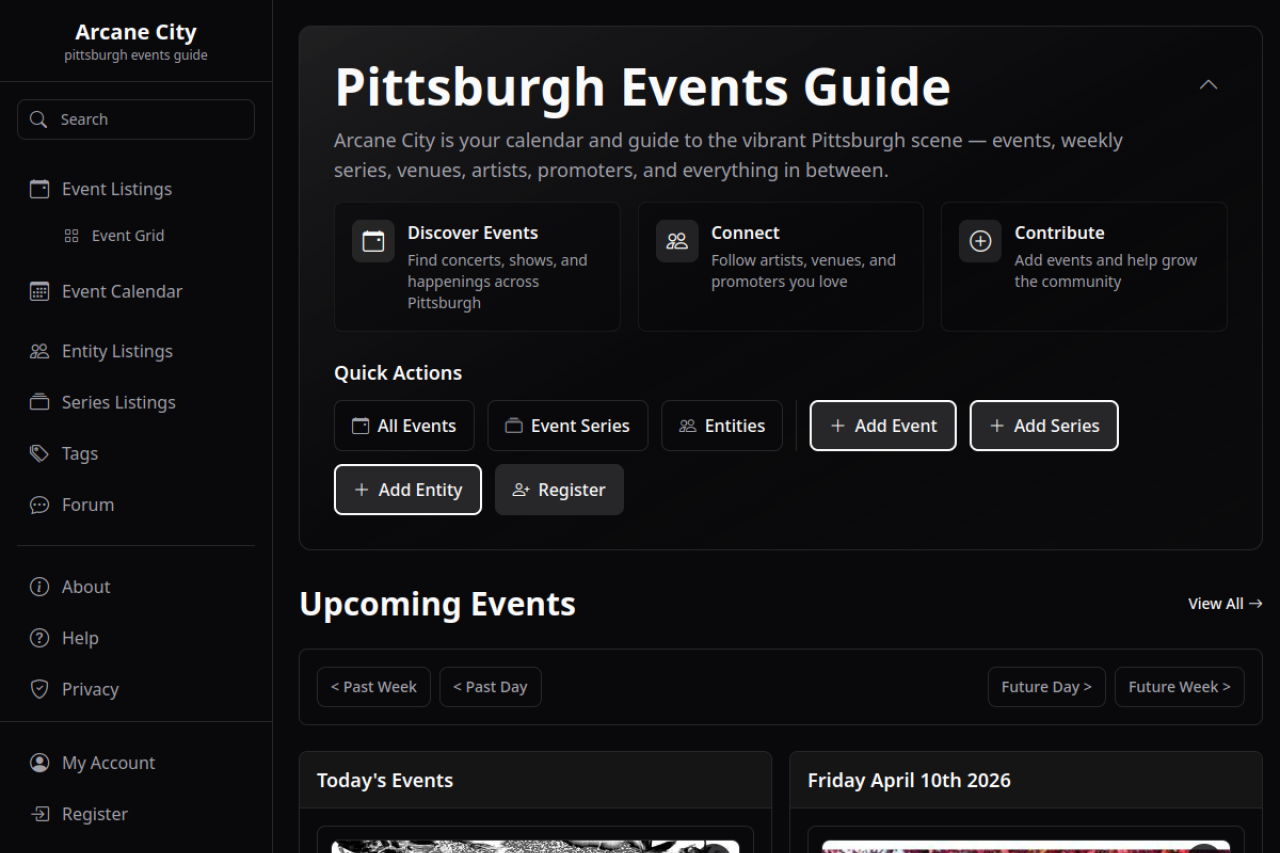Viewport: 1280px width, 853px height.
Task: Click the Event Listings calendar icon
Action: tap(39, 189)
